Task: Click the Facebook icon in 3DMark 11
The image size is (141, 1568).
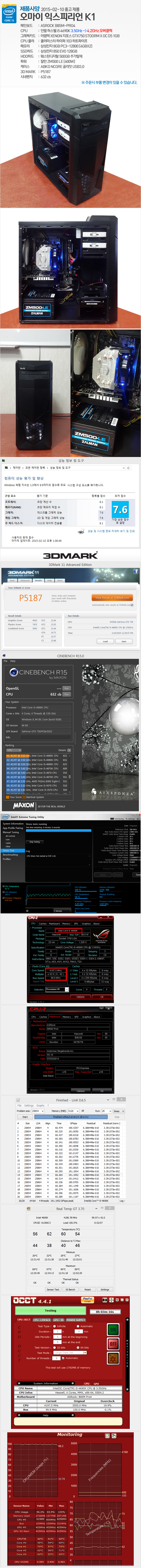Action: (x=135, y=572)
